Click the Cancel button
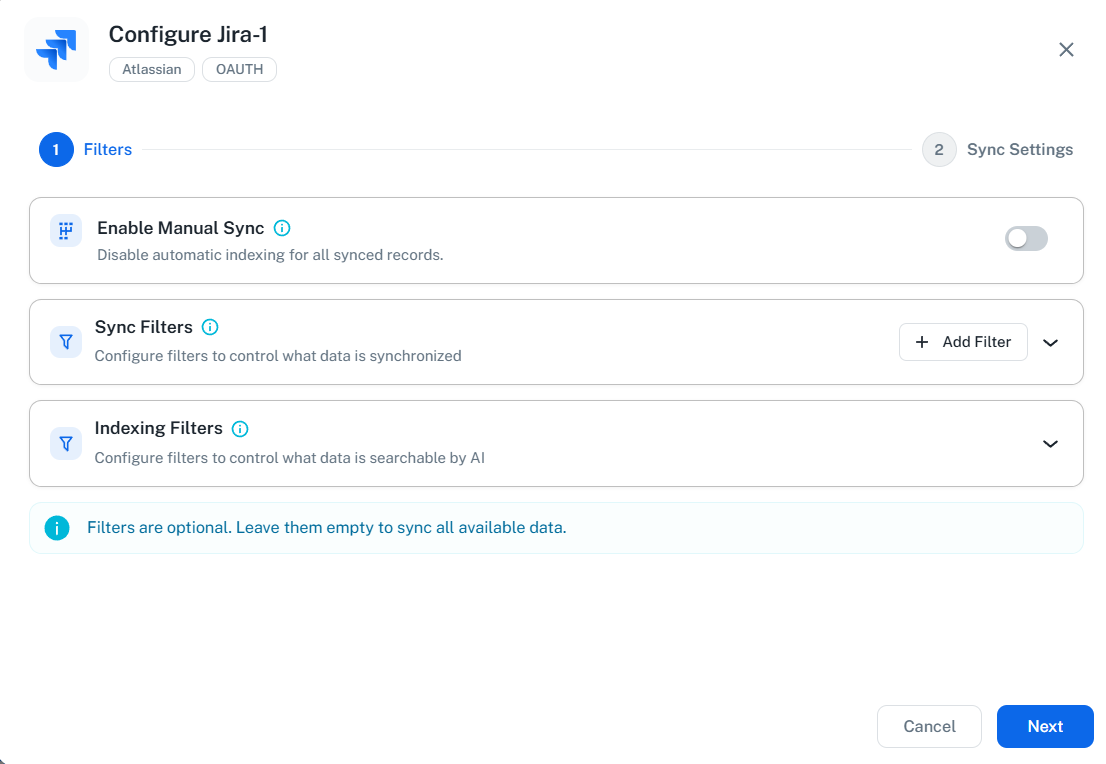Screen dimensions: 1106x764 coord(929,726)
